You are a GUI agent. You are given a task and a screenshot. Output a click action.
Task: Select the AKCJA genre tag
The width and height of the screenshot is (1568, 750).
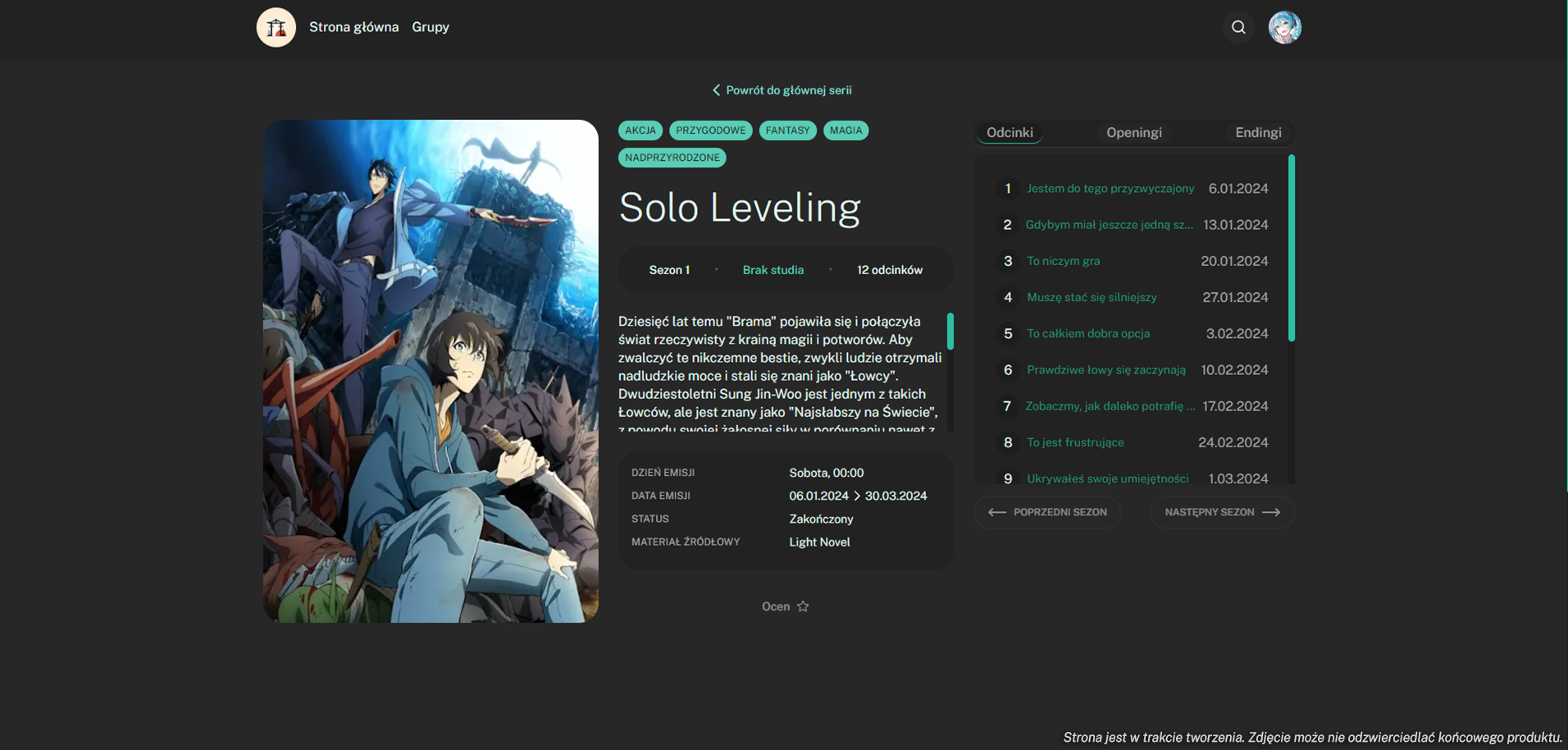click(x=640, y=130)
